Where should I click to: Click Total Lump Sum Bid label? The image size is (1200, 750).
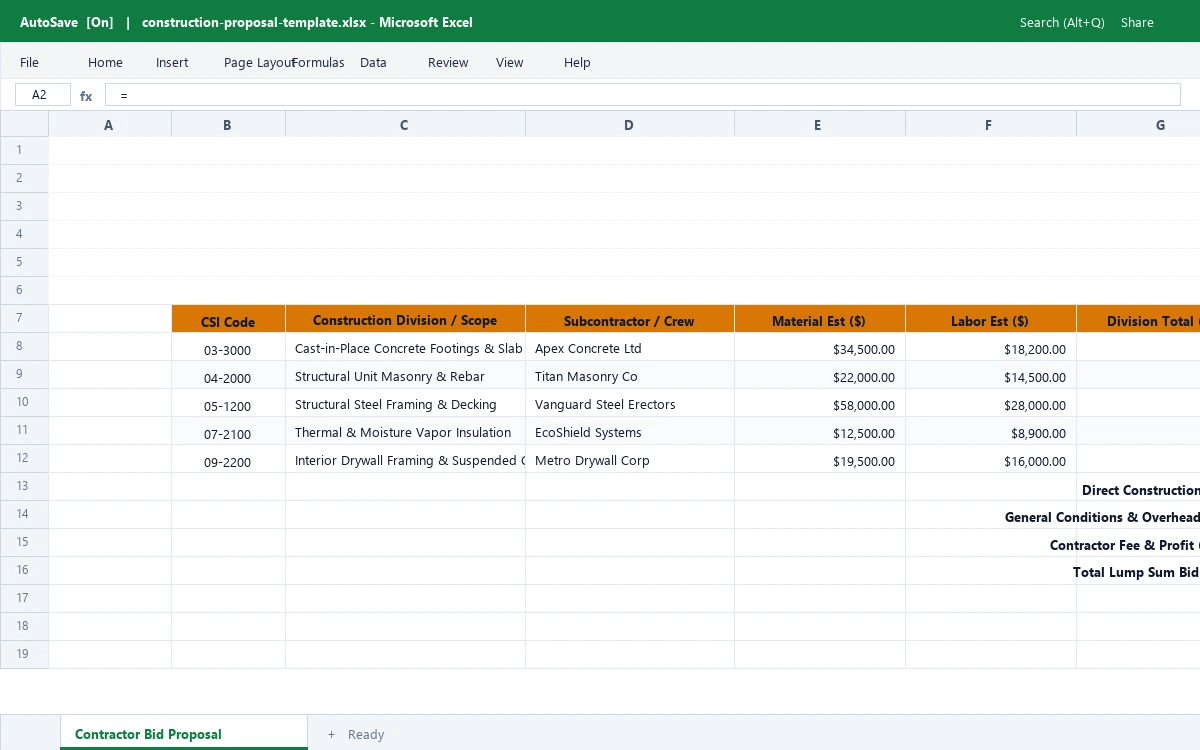pyautogui.click(x=1136, y=572)
